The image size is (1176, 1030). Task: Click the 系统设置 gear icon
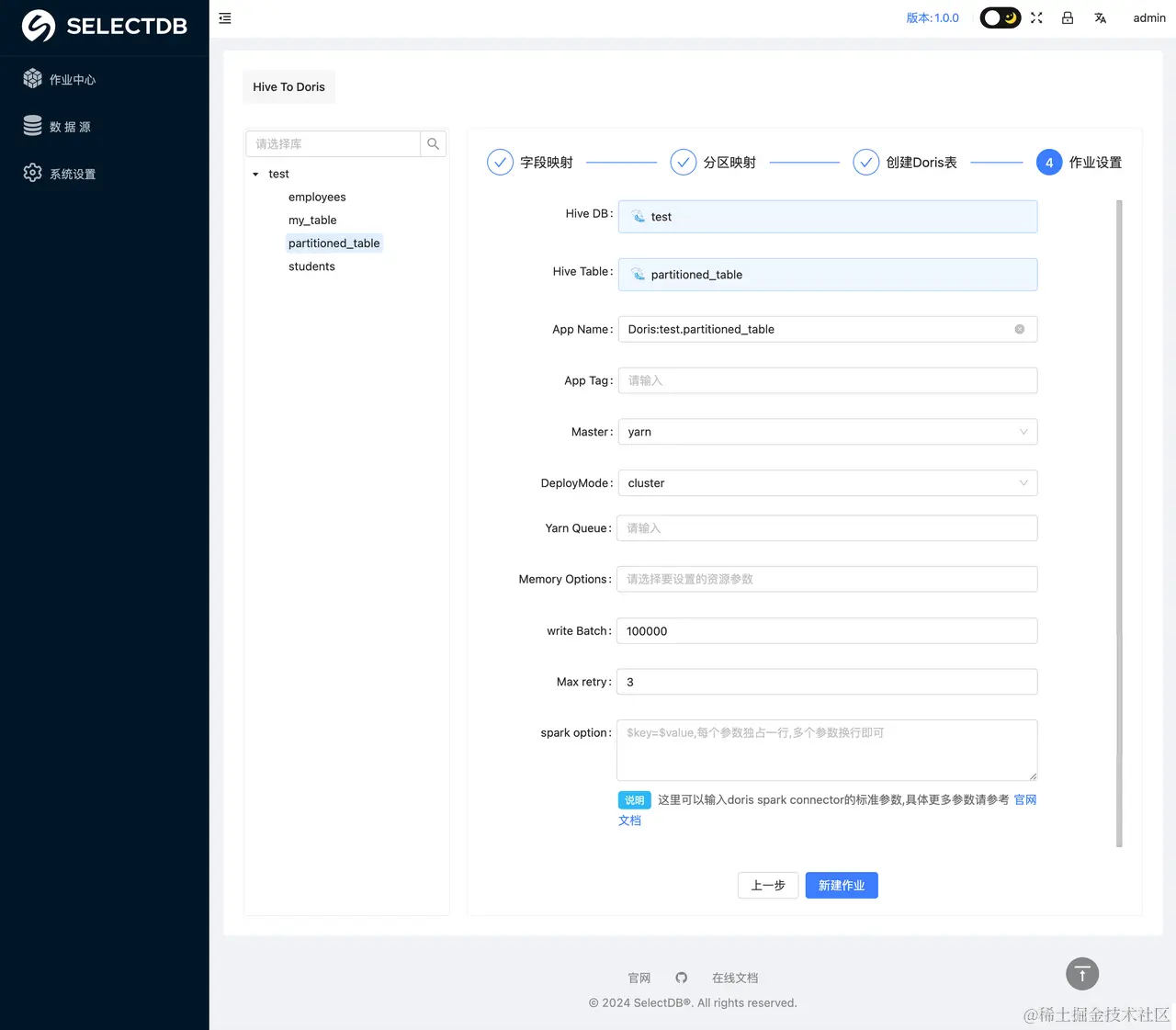[33, 173]
